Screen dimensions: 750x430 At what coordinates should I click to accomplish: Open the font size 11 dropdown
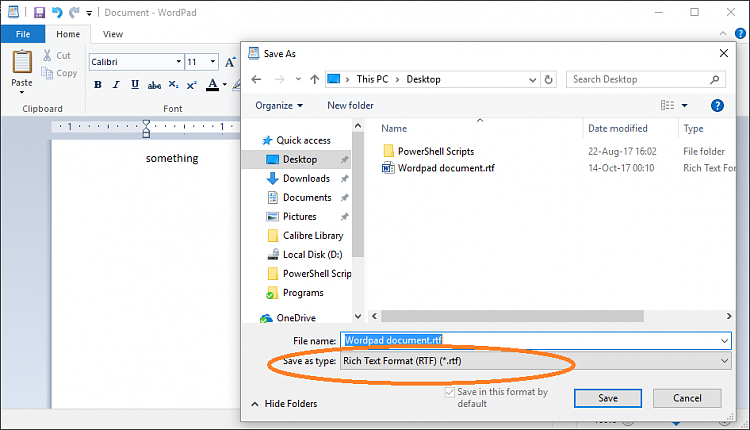pyautogui.click(x=213, y=62)
